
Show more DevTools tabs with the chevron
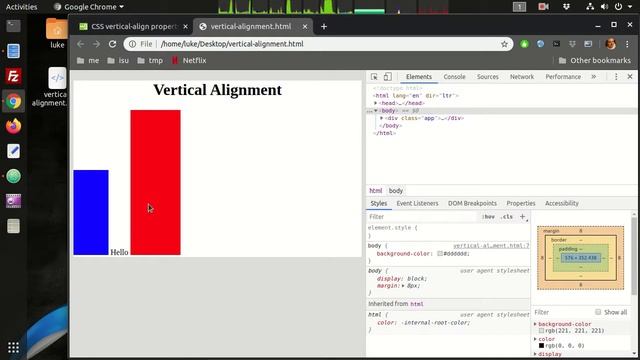[x=593, y=77]
